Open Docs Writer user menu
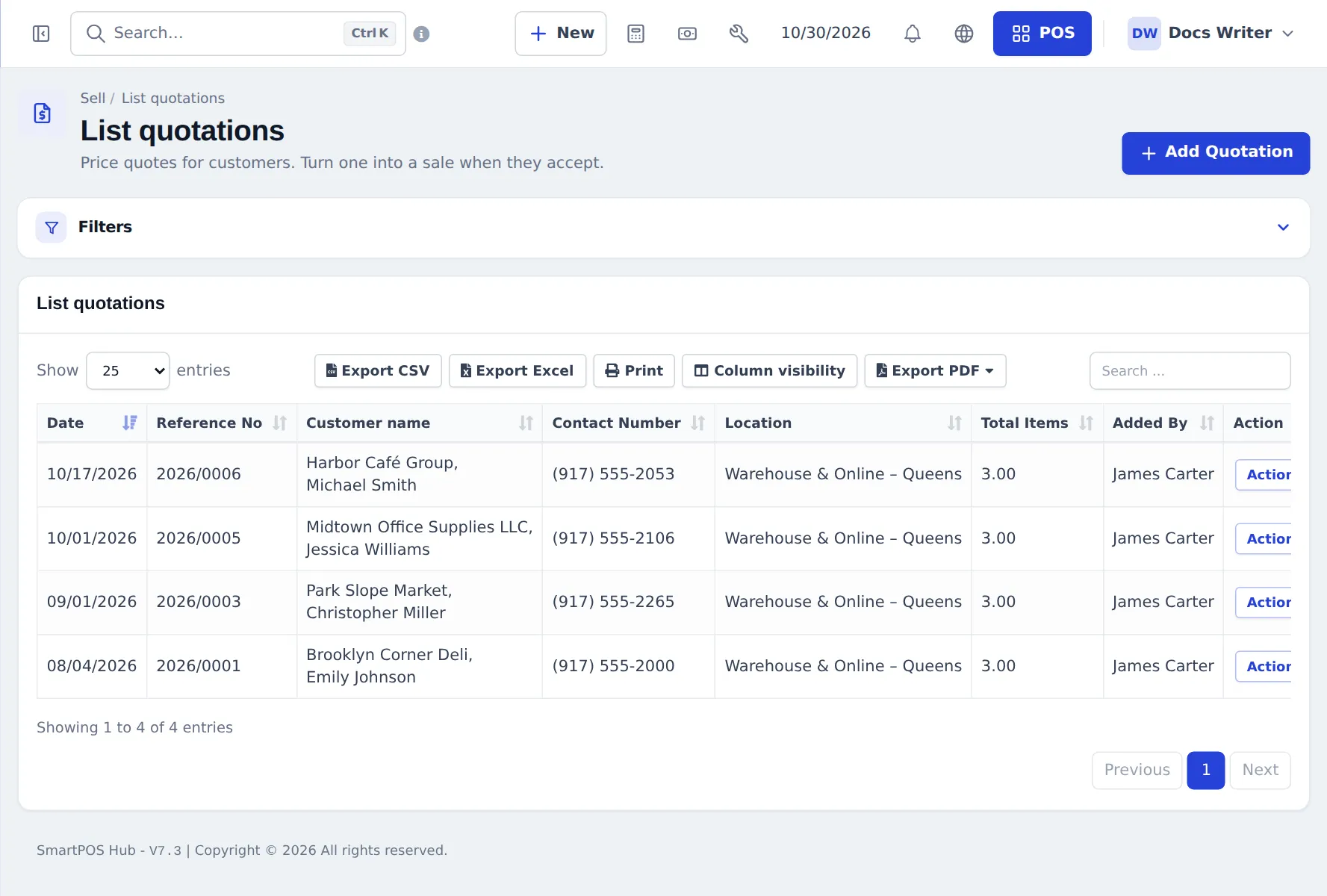 [x=1211, y=34]
